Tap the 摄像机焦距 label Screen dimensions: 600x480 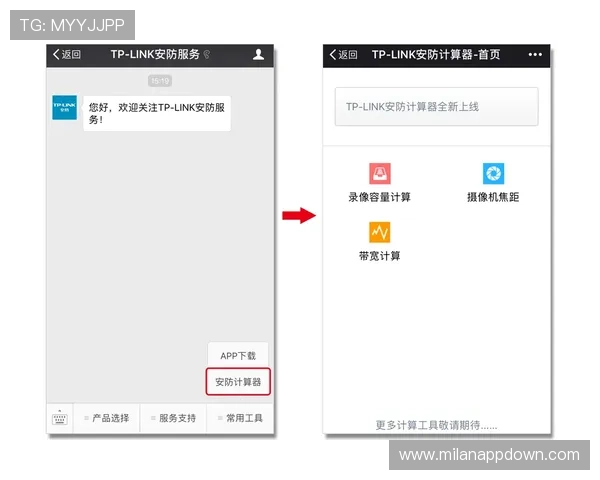click(493, 197)
